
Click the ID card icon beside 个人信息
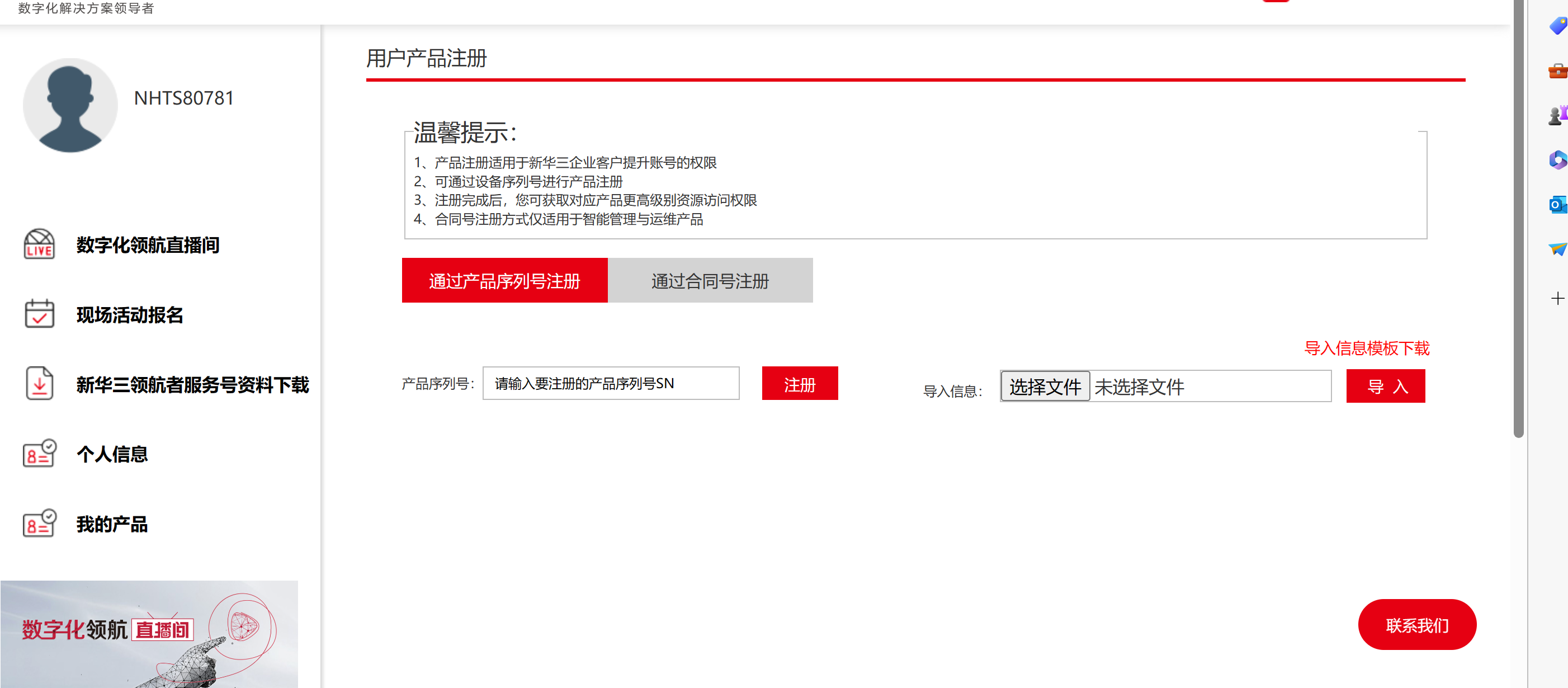(x=39, y=454)
